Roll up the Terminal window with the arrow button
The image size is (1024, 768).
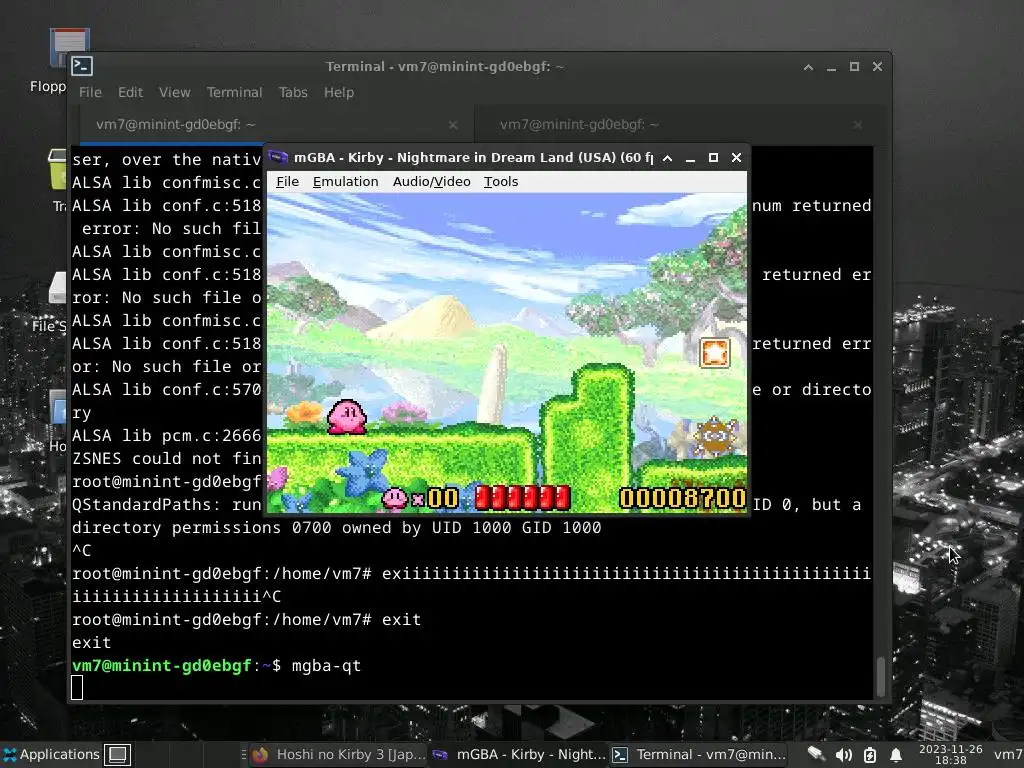pyautogui.click(x=808, y=67)
